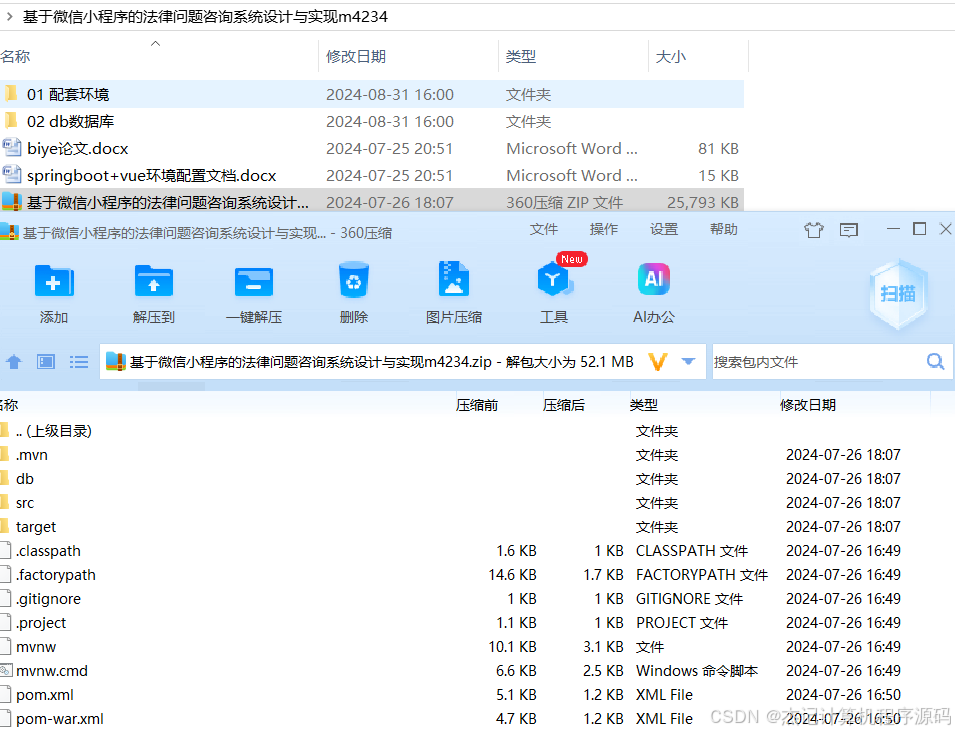This screenshot has width=955, height=734.
Task: Switch to list view mode in 360压缩
Action: [x=79, y=362]
